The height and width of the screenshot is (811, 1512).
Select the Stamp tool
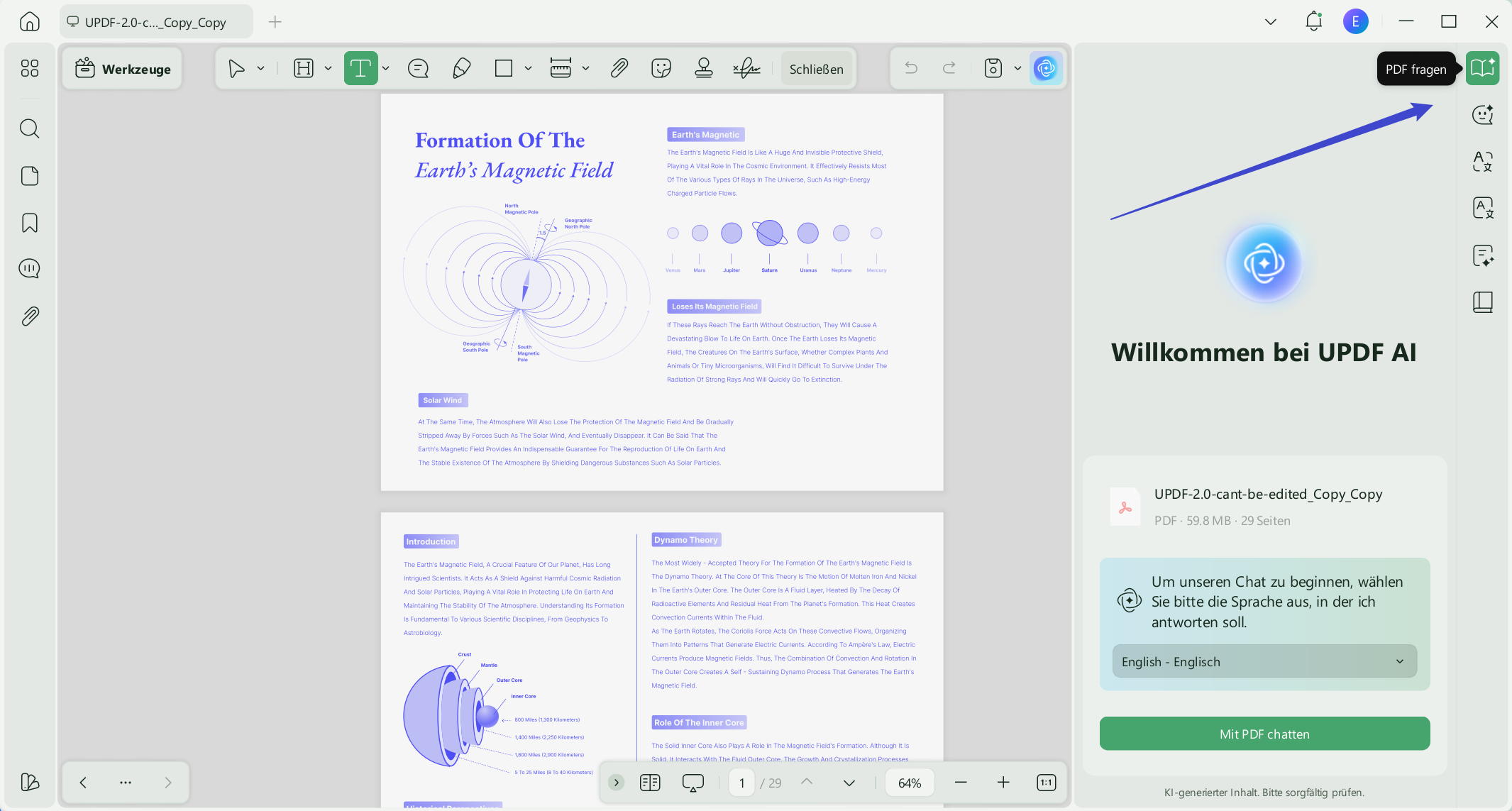click(x=704, y=68)
